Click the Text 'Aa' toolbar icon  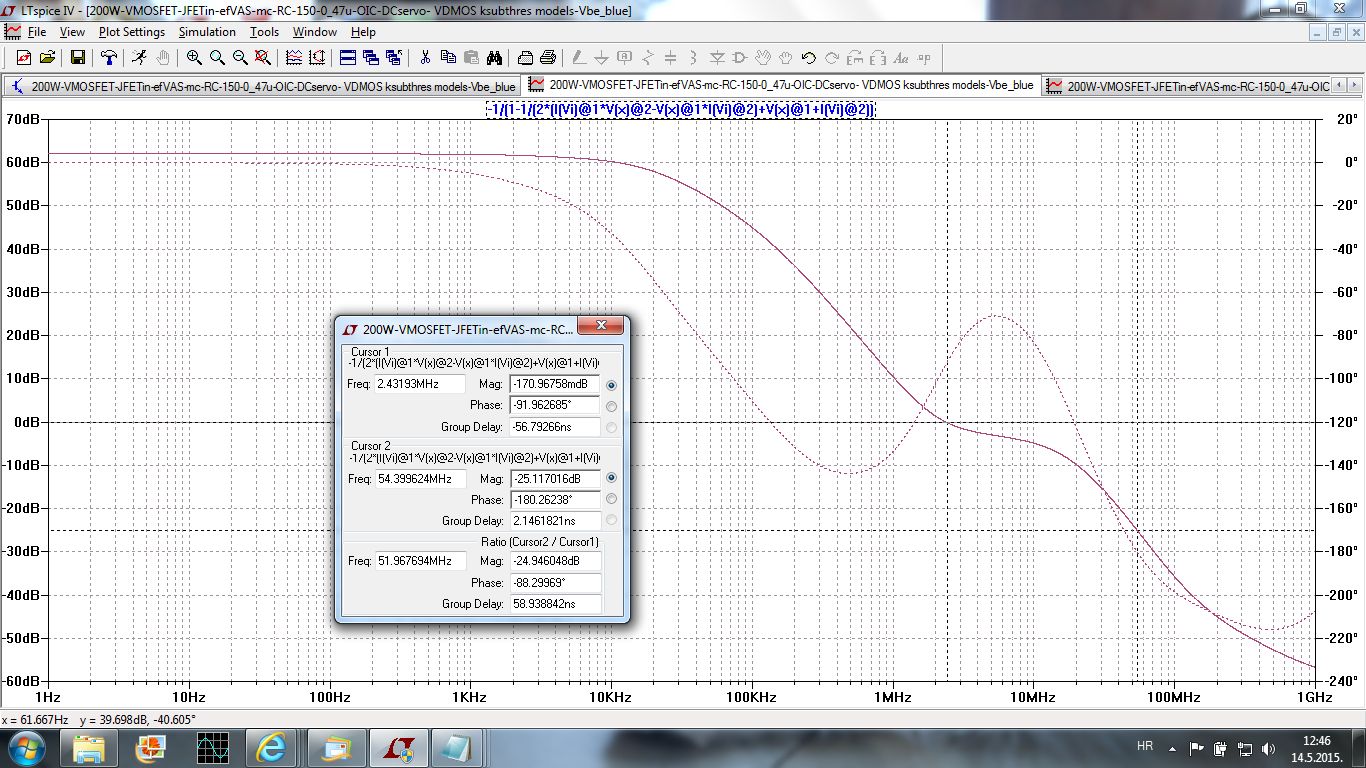(x=901, y=58)
